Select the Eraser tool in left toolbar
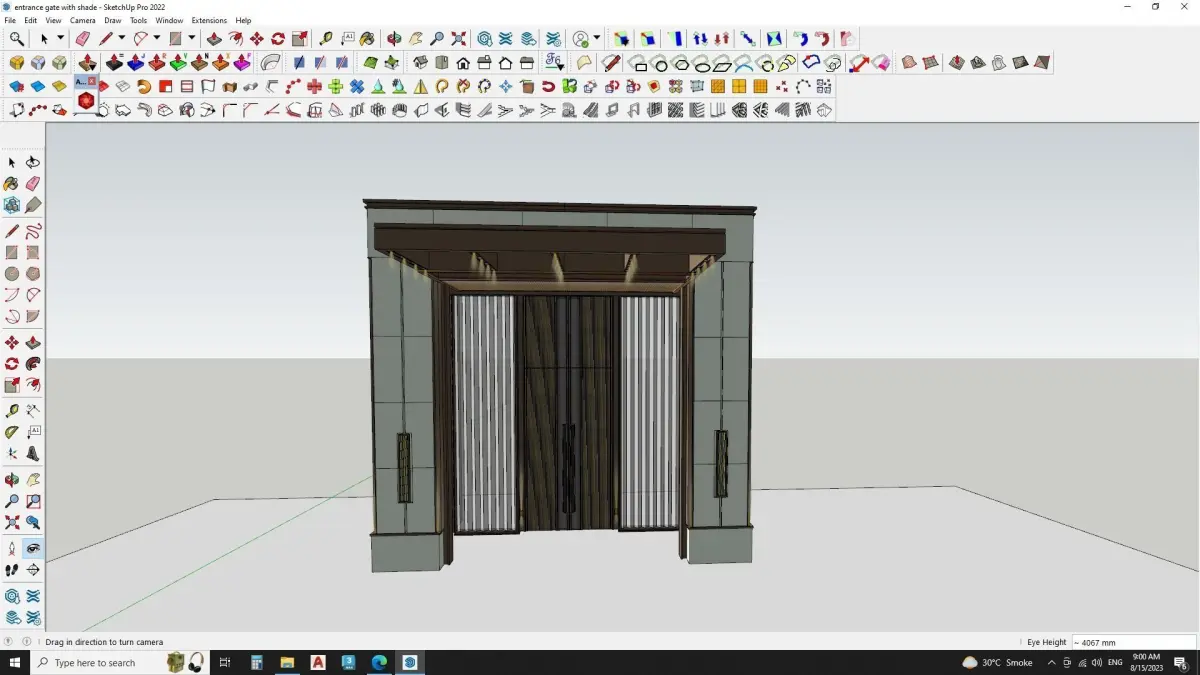This screenshot has width=1200, height=675. pos(33,184)
